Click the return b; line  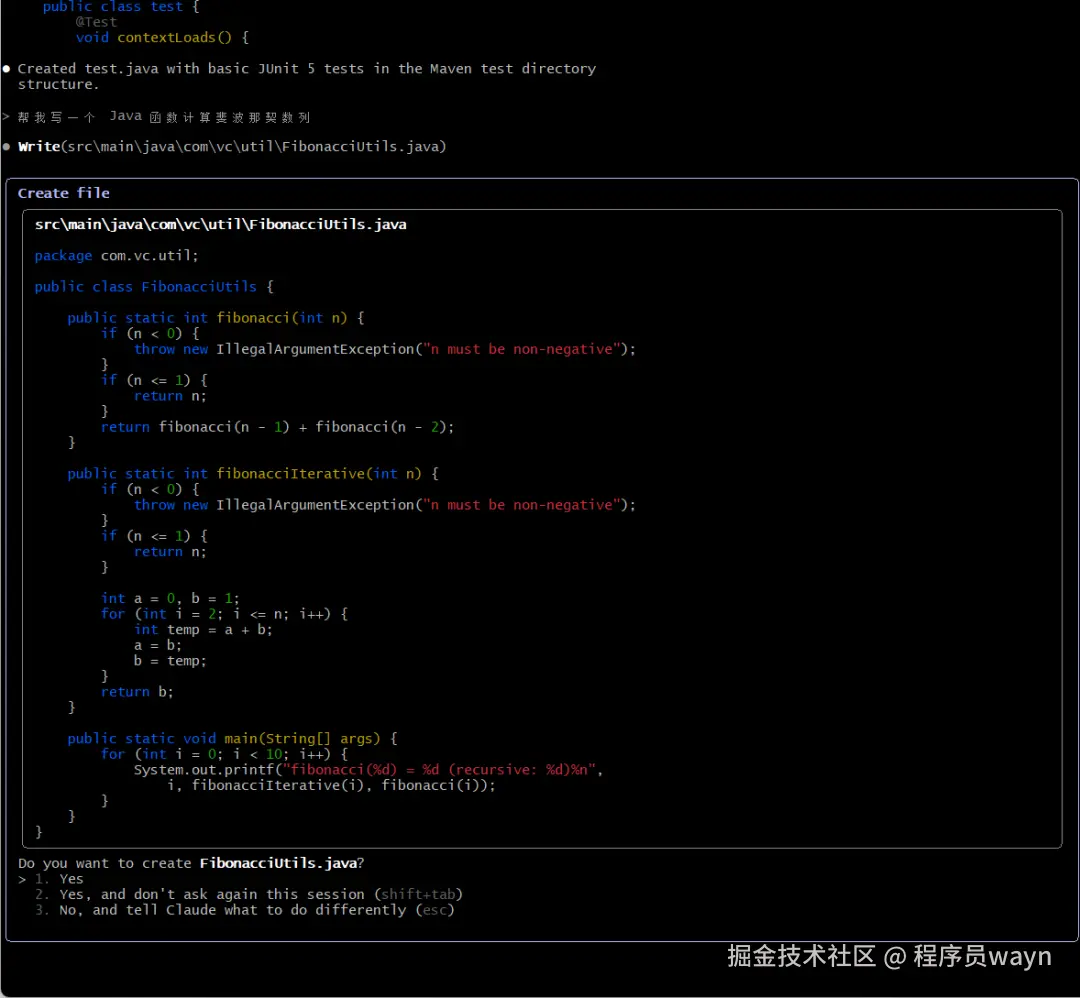coord(137,692)
